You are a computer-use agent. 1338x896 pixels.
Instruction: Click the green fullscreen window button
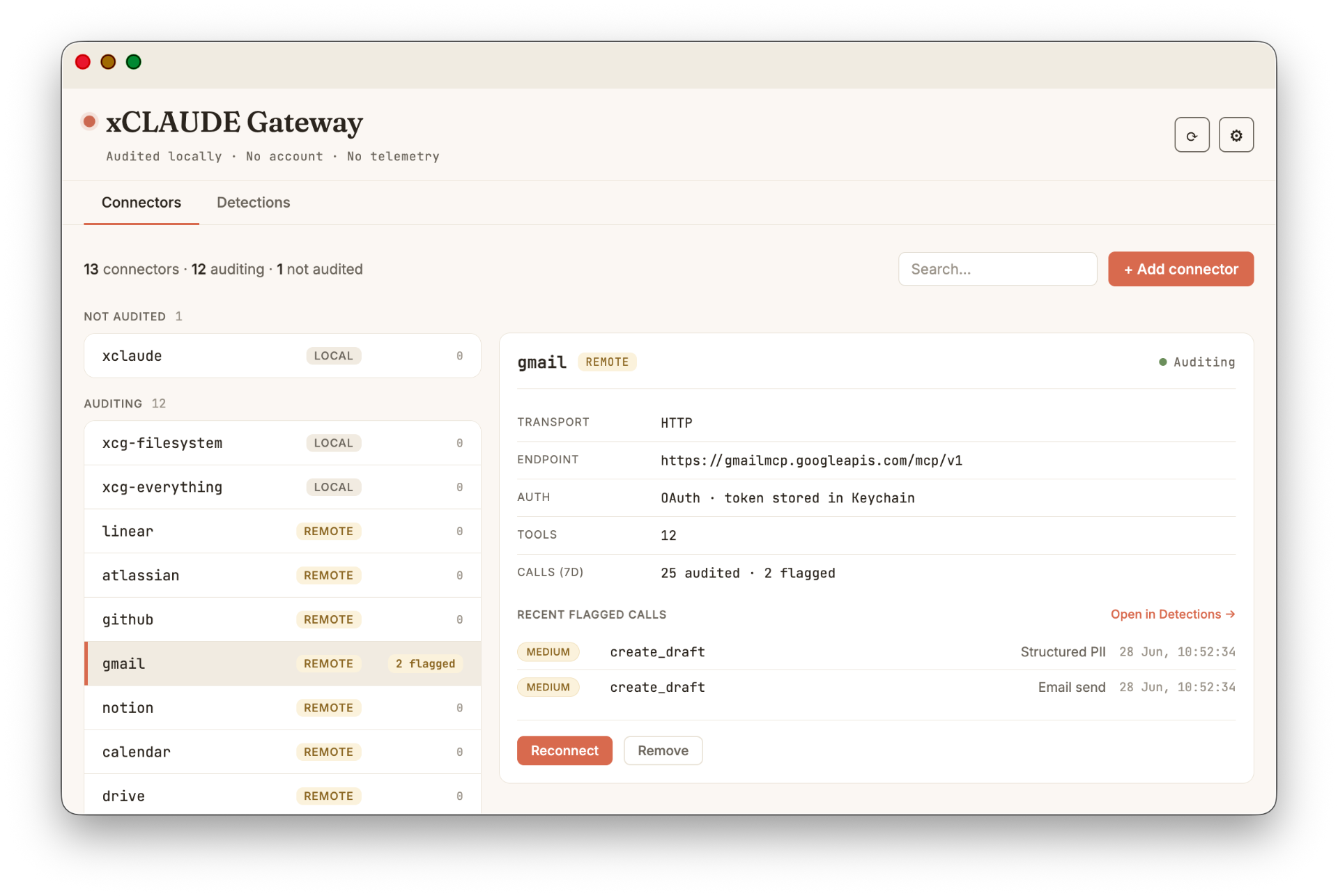coord(134,62)
